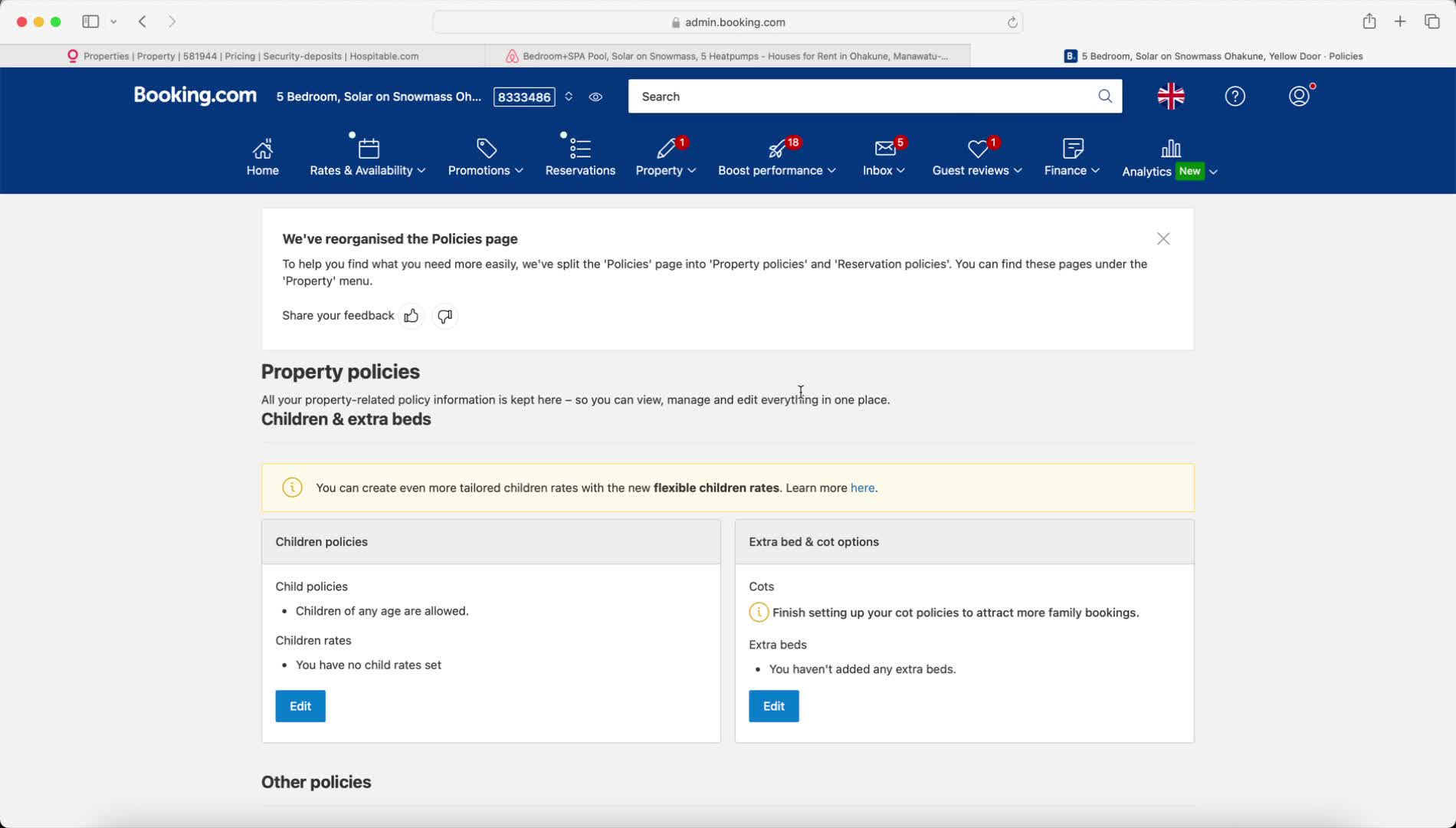Open the Home icon in navigation
The height and width of the screenshot is (828, 1456).
(263, 147)
